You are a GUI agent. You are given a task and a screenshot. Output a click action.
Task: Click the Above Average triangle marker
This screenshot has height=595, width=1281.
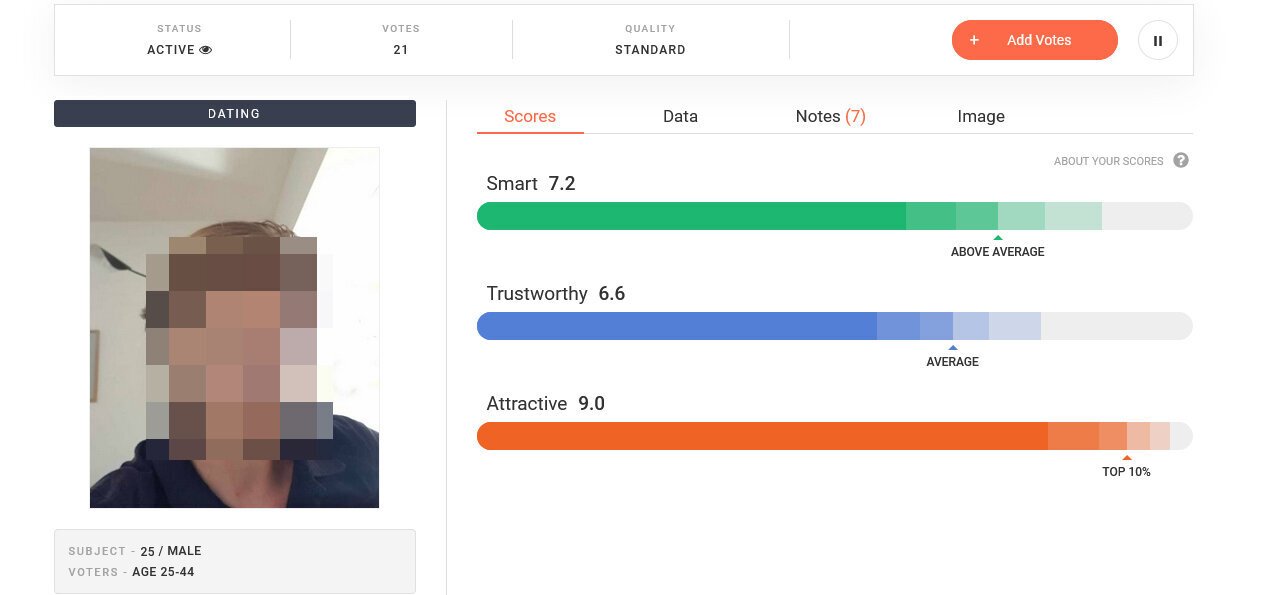[x=998, y=238]
